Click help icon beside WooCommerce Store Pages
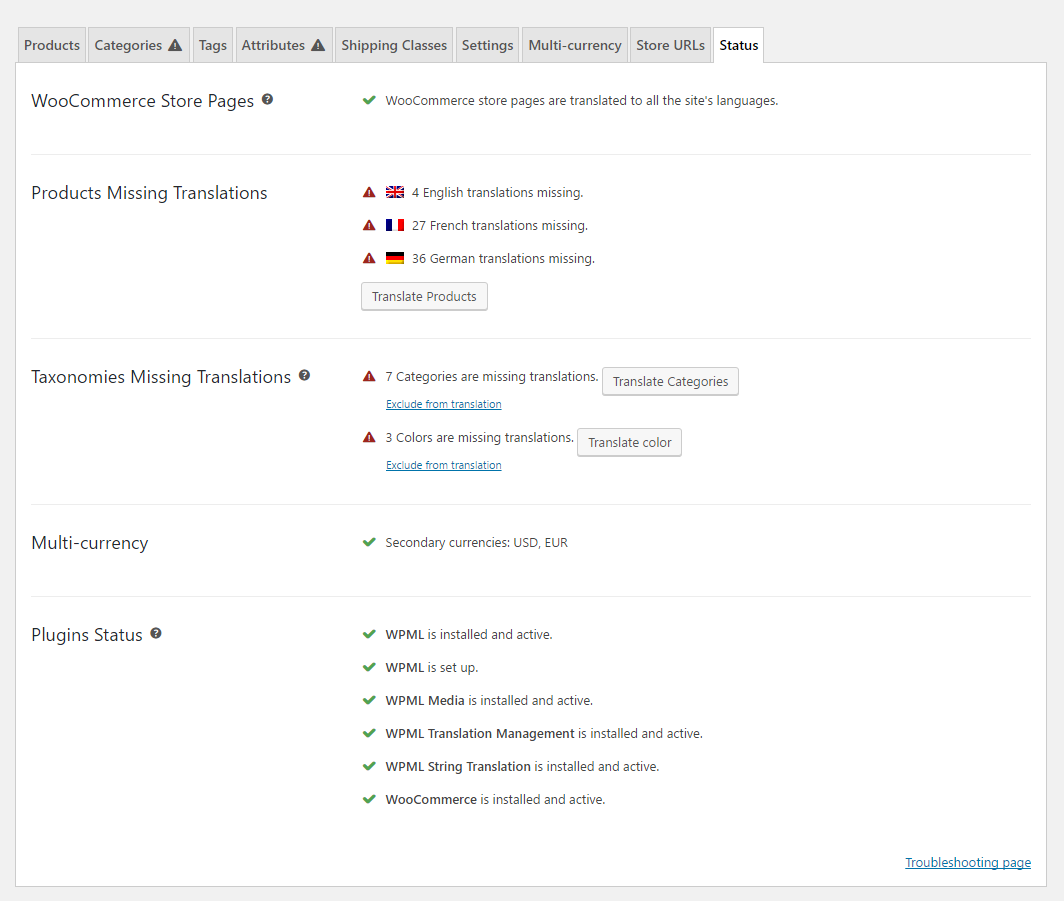This screenshot has height=901, width=1064. pyautogui.click(x=267, y=100)
